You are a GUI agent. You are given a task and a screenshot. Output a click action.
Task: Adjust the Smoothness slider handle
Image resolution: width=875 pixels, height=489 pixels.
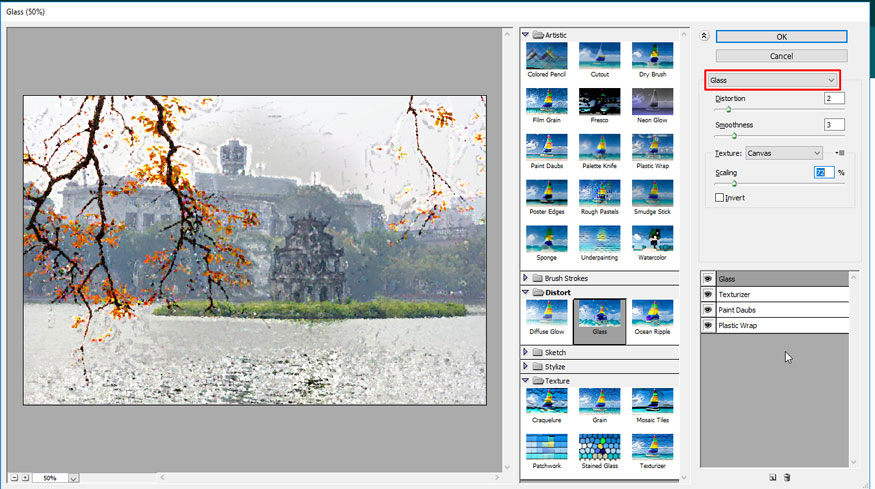tap(734, 136)
